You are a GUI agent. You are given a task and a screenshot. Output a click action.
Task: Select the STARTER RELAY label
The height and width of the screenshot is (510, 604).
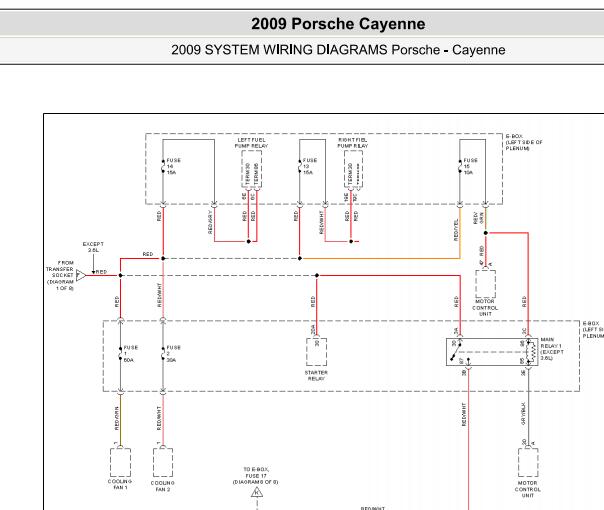[316, 376]
